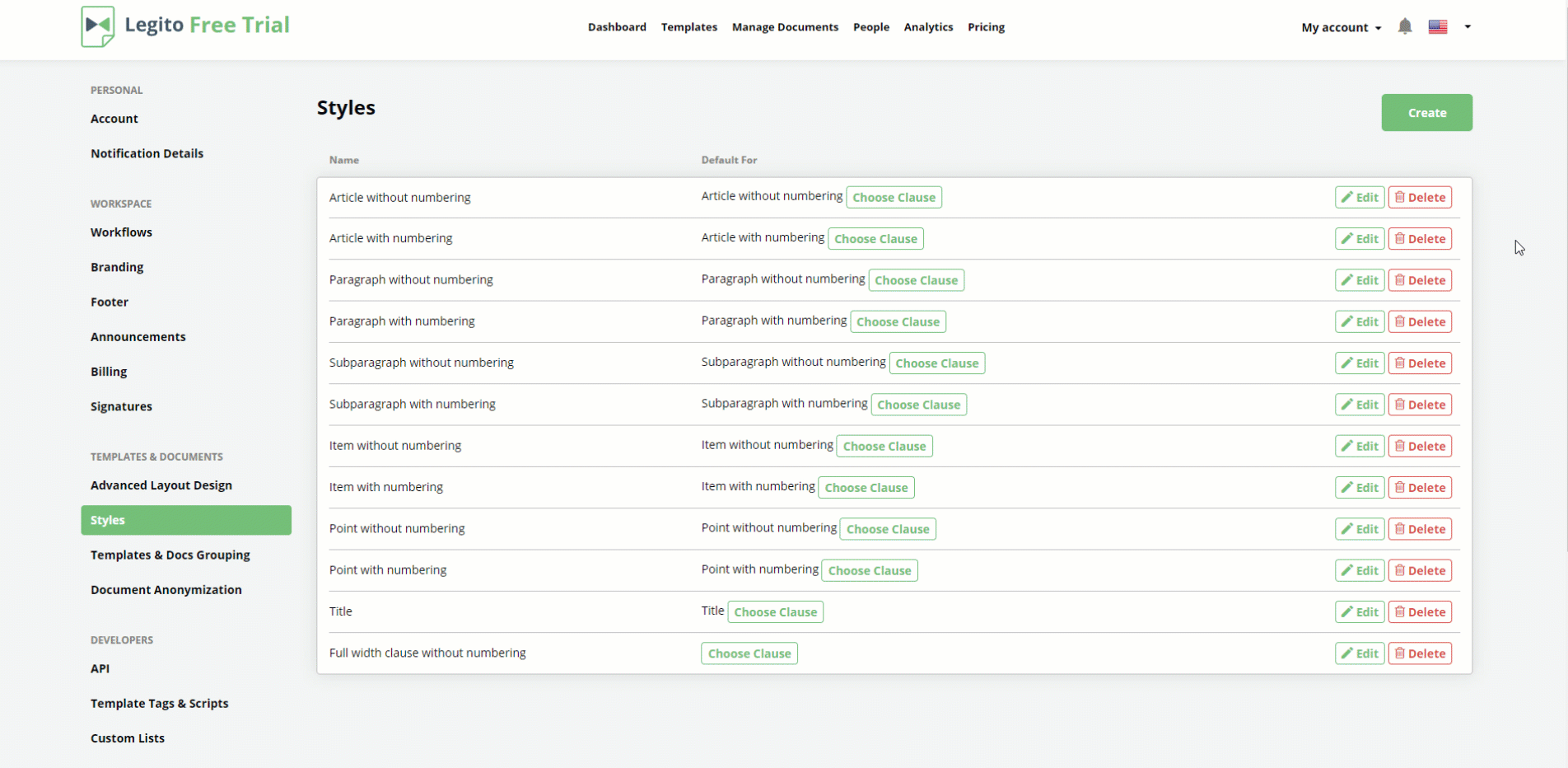The image size is (1568, 768).
Task: Click the US flag language icon
Action: tap(1438, 27)
